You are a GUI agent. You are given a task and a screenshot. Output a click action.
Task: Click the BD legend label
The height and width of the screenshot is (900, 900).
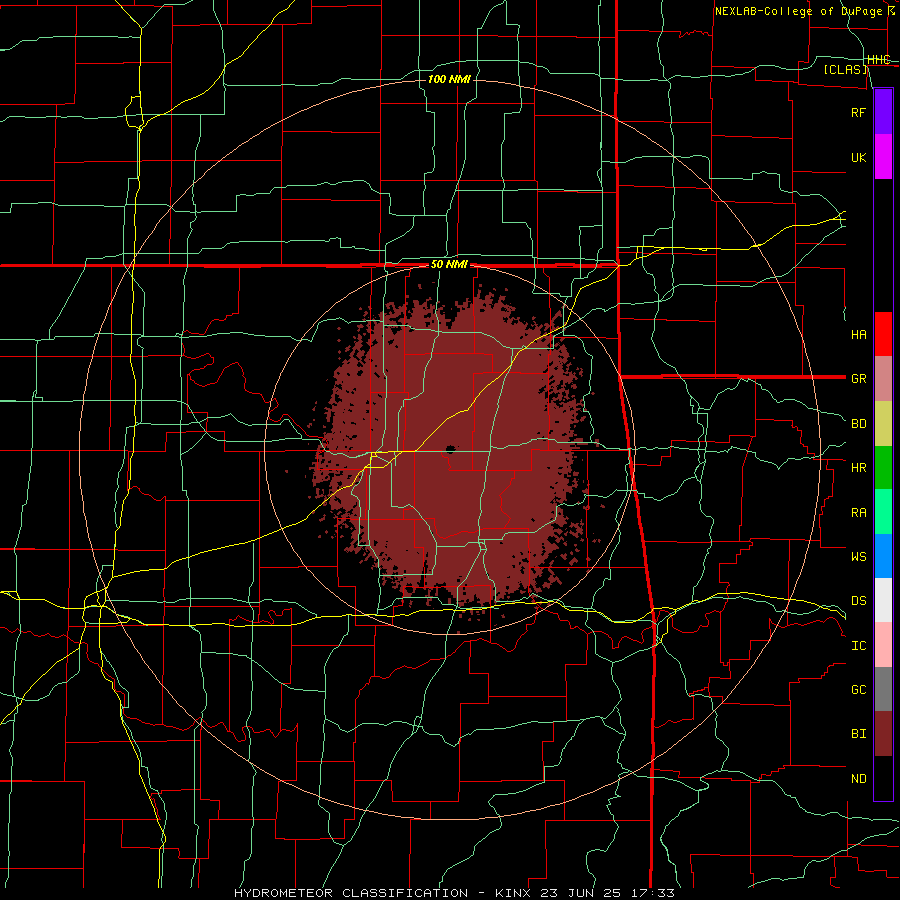[859, 424]
